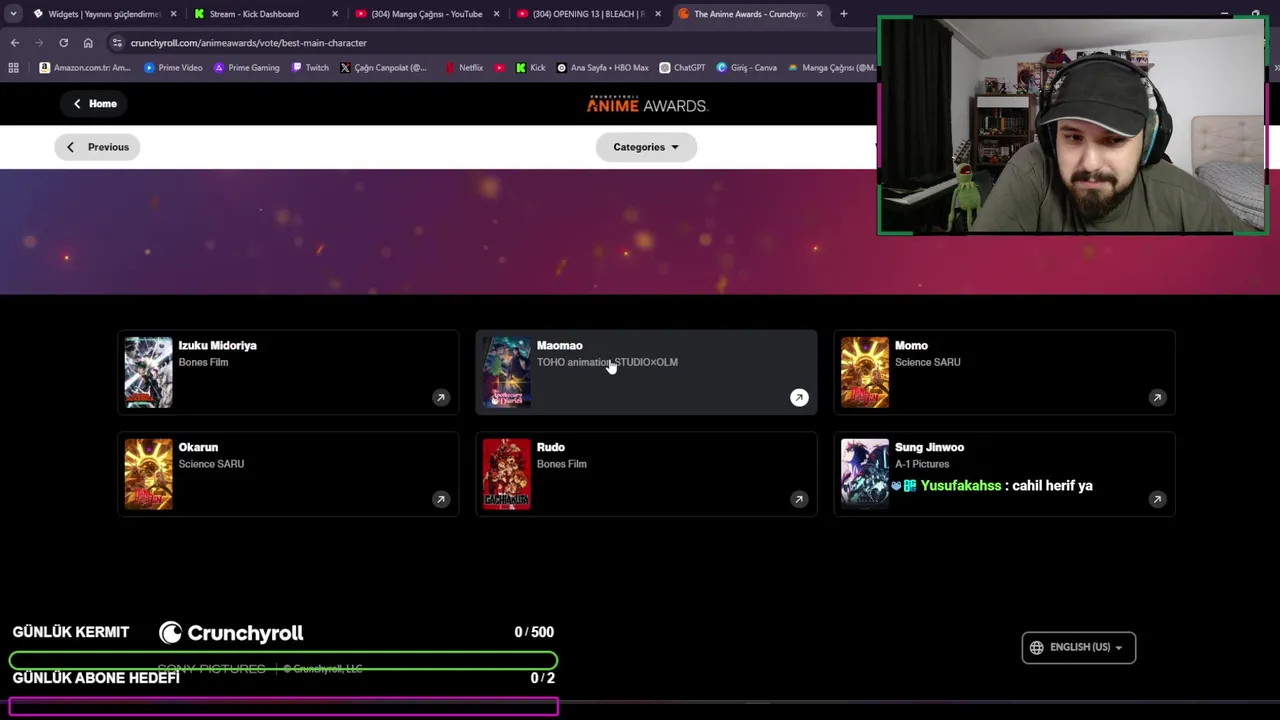1280x720 pixels.
Task: Open the English (US) language selector
Action: (x=1078, y=647)
